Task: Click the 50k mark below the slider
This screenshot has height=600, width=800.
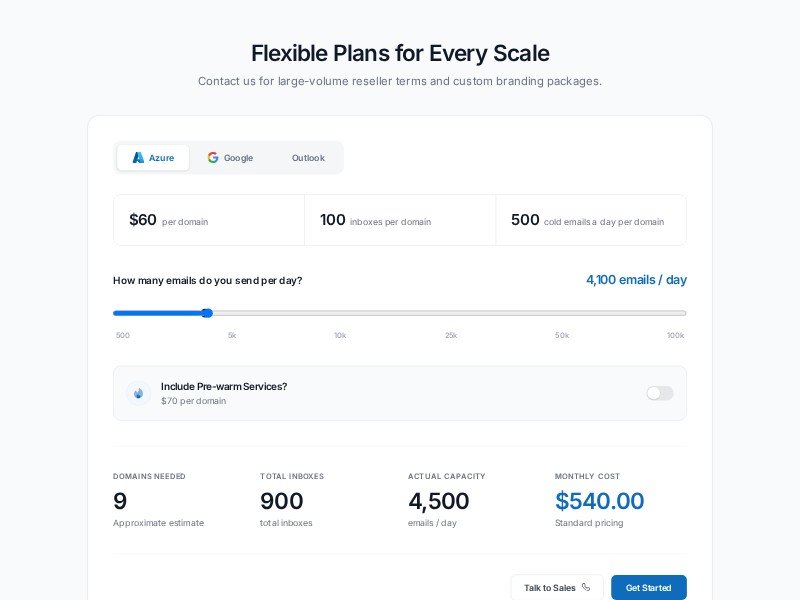Action: tap(562, 335)
